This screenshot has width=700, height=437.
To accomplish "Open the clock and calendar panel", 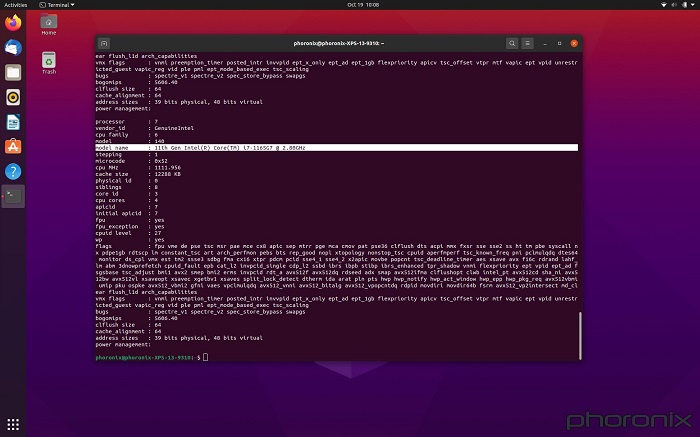I will tap(349, 4).
